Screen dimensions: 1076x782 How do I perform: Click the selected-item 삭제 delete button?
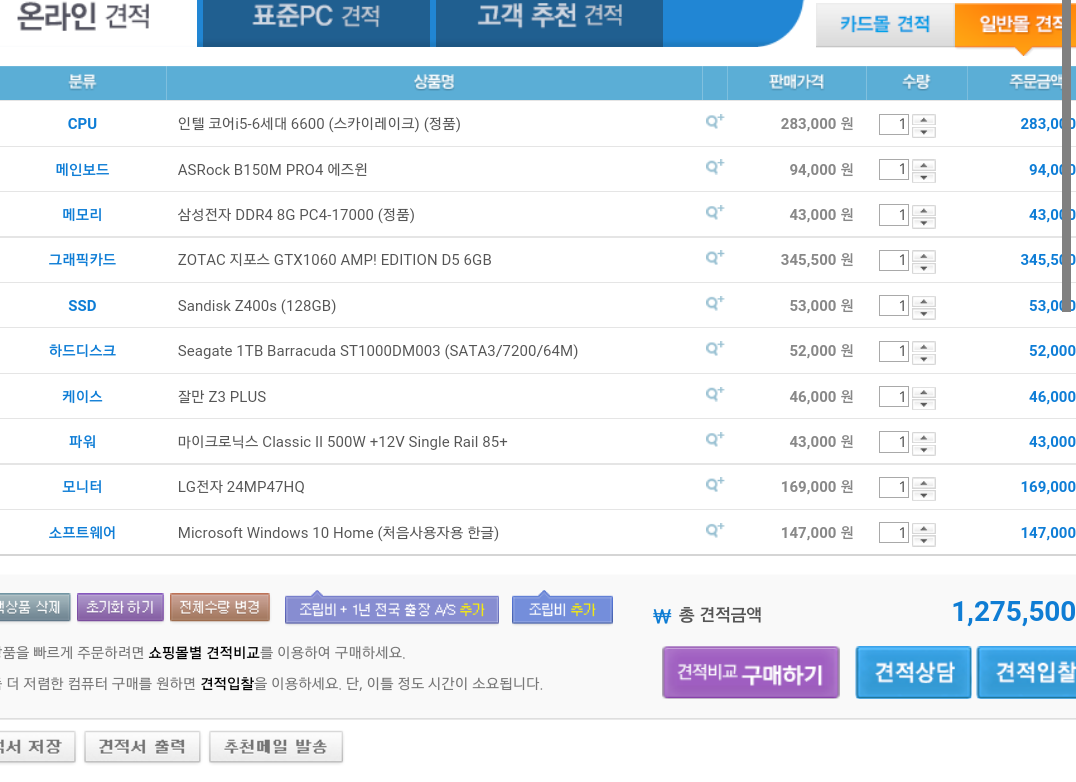(x=34, y=607)
